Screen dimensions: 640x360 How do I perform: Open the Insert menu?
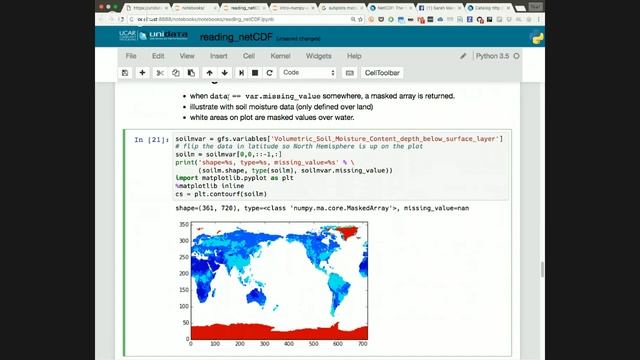click(x=219, y=56)
